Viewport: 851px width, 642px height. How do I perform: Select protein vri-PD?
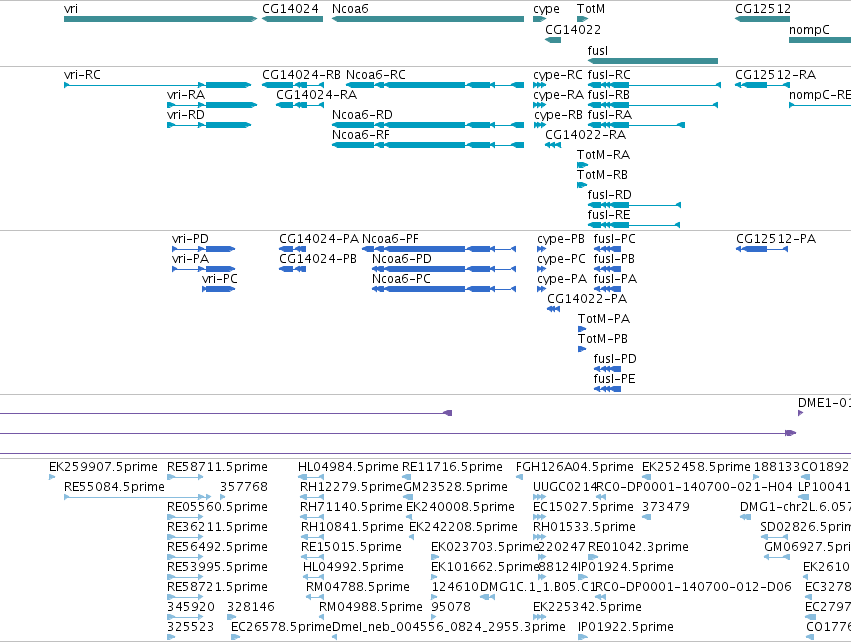point(204,249)
